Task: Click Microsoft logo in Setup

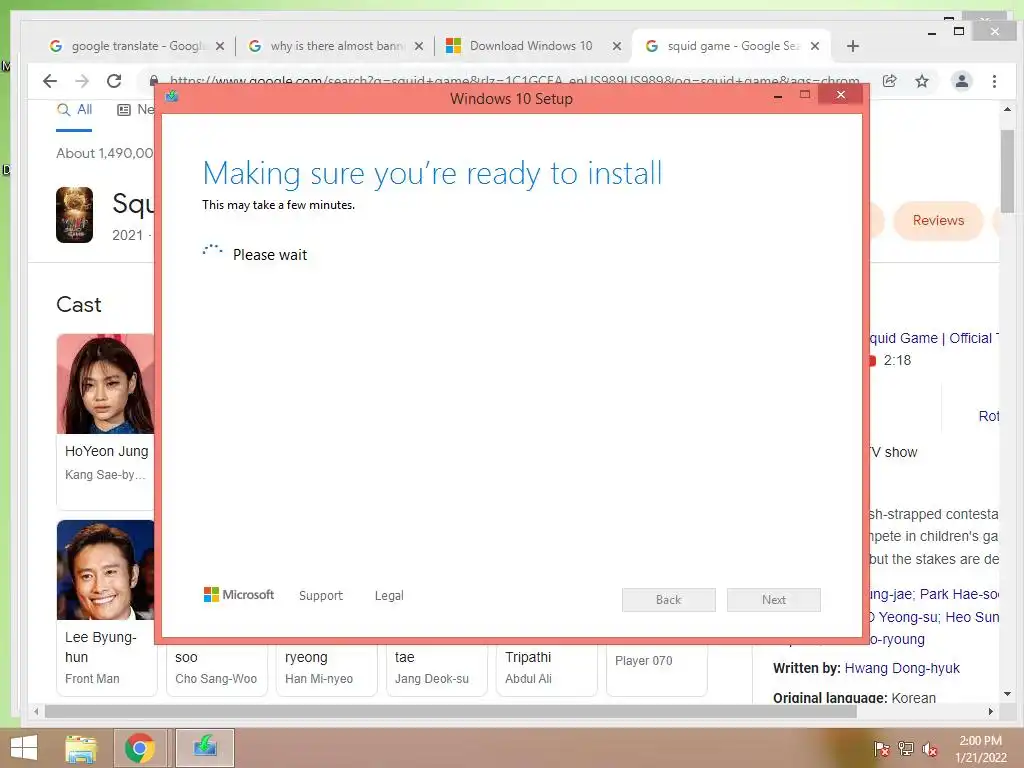Action: (x=238, y=595)
